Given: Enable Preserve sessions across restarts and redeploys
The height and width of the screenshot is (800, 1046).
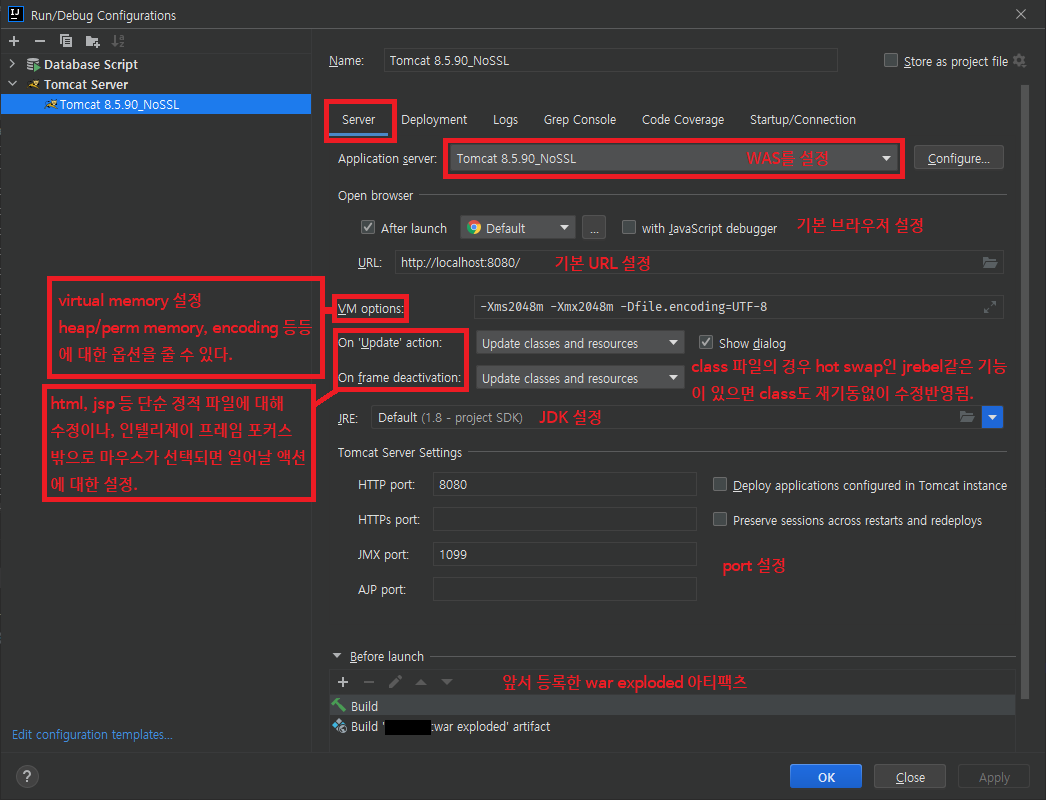Looking at the screenshot, I should click(x=720, y=519).
